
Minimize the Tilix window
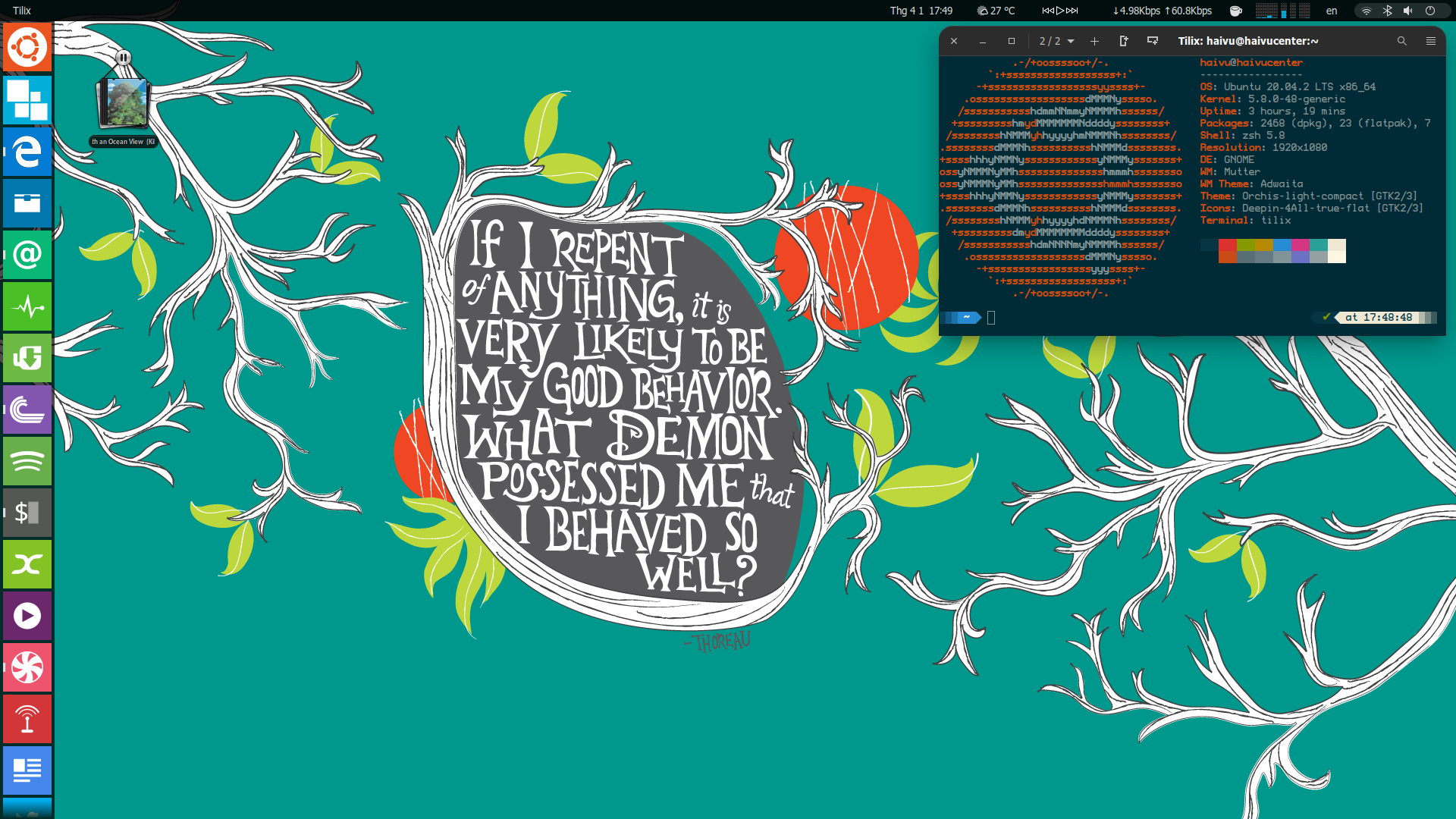[x=983, y=41]
